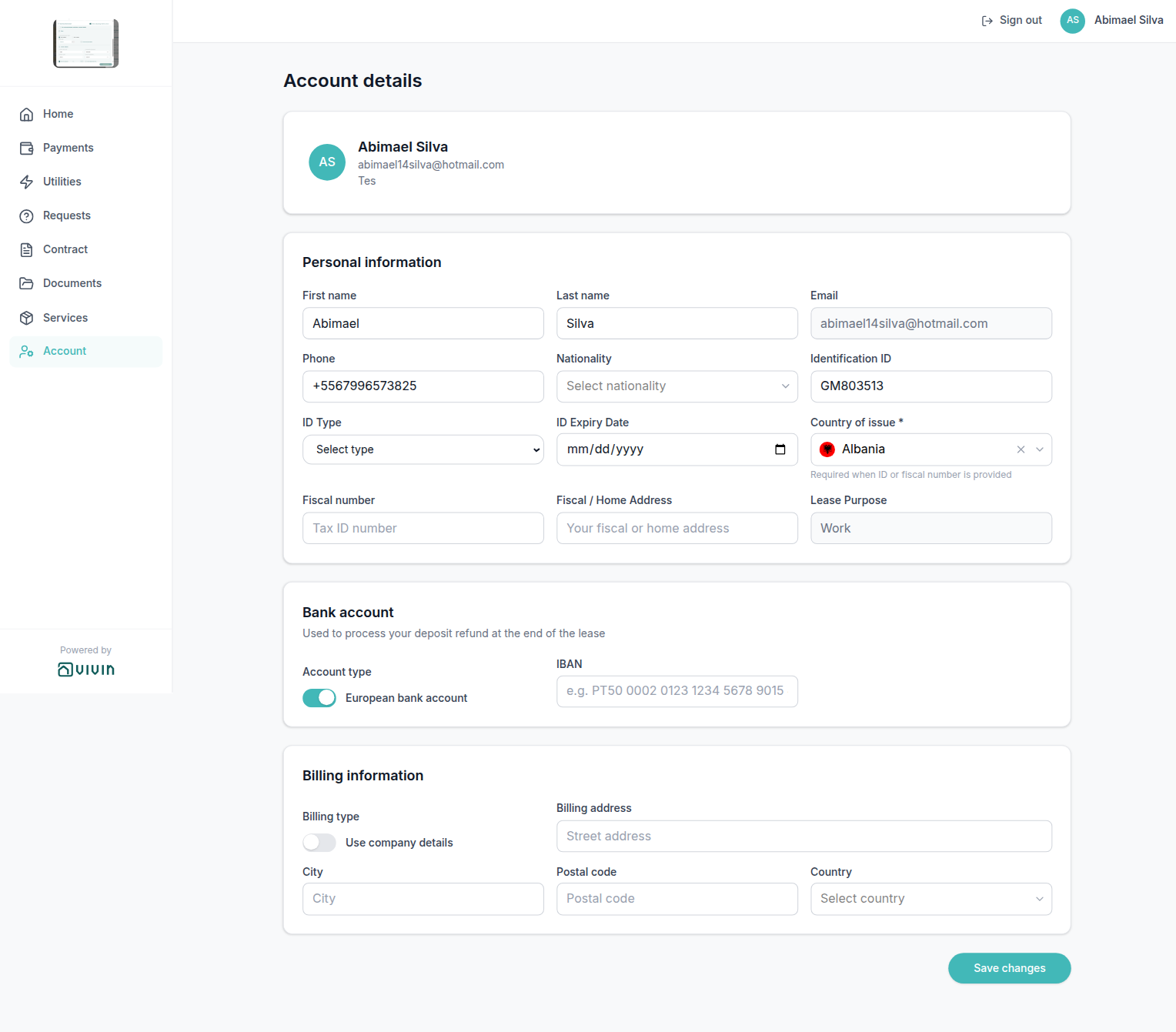
Task: Open the Select nationality dropdown
Action: 677,386
